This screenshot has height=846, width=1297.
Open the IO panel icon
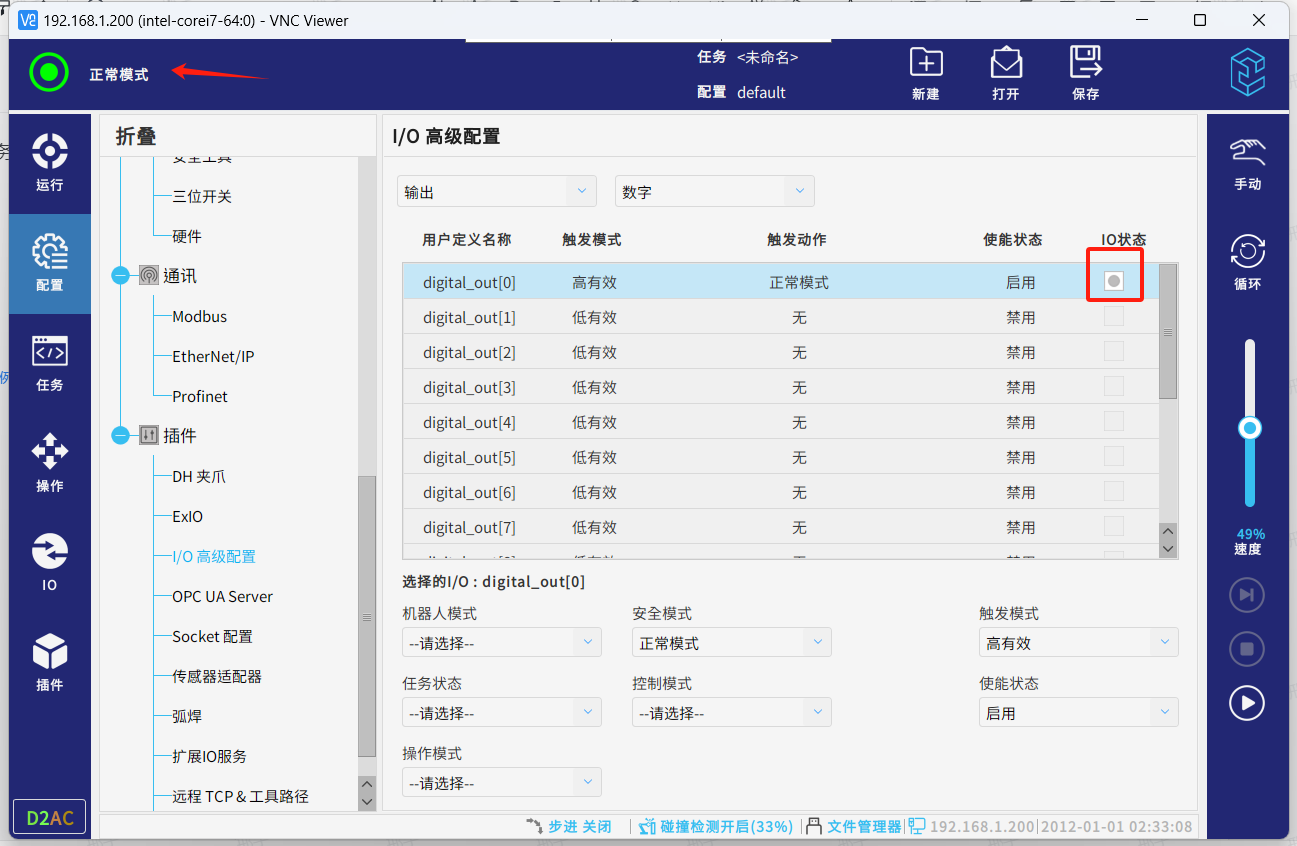click(49, 561)
